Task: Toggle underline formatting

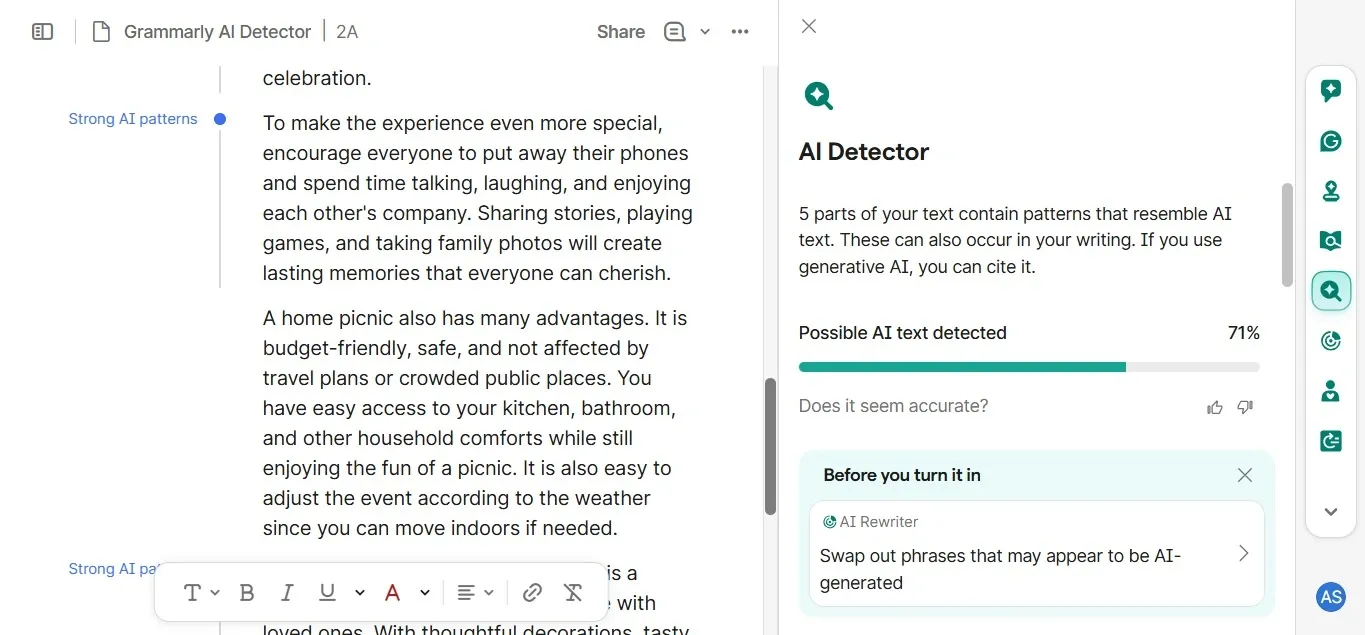Action: tap(327, 593)
